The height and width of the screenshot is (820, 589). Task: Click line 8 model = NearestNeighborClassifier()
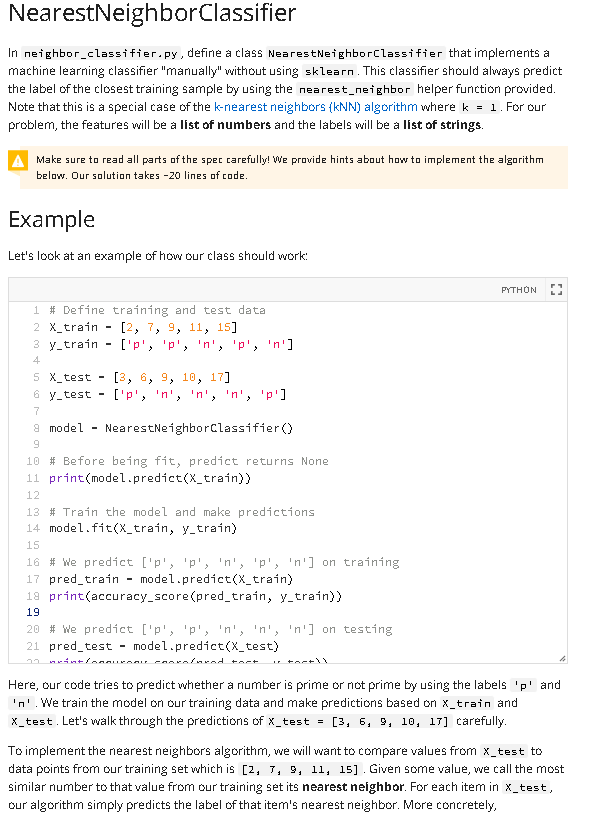[171, 428]
